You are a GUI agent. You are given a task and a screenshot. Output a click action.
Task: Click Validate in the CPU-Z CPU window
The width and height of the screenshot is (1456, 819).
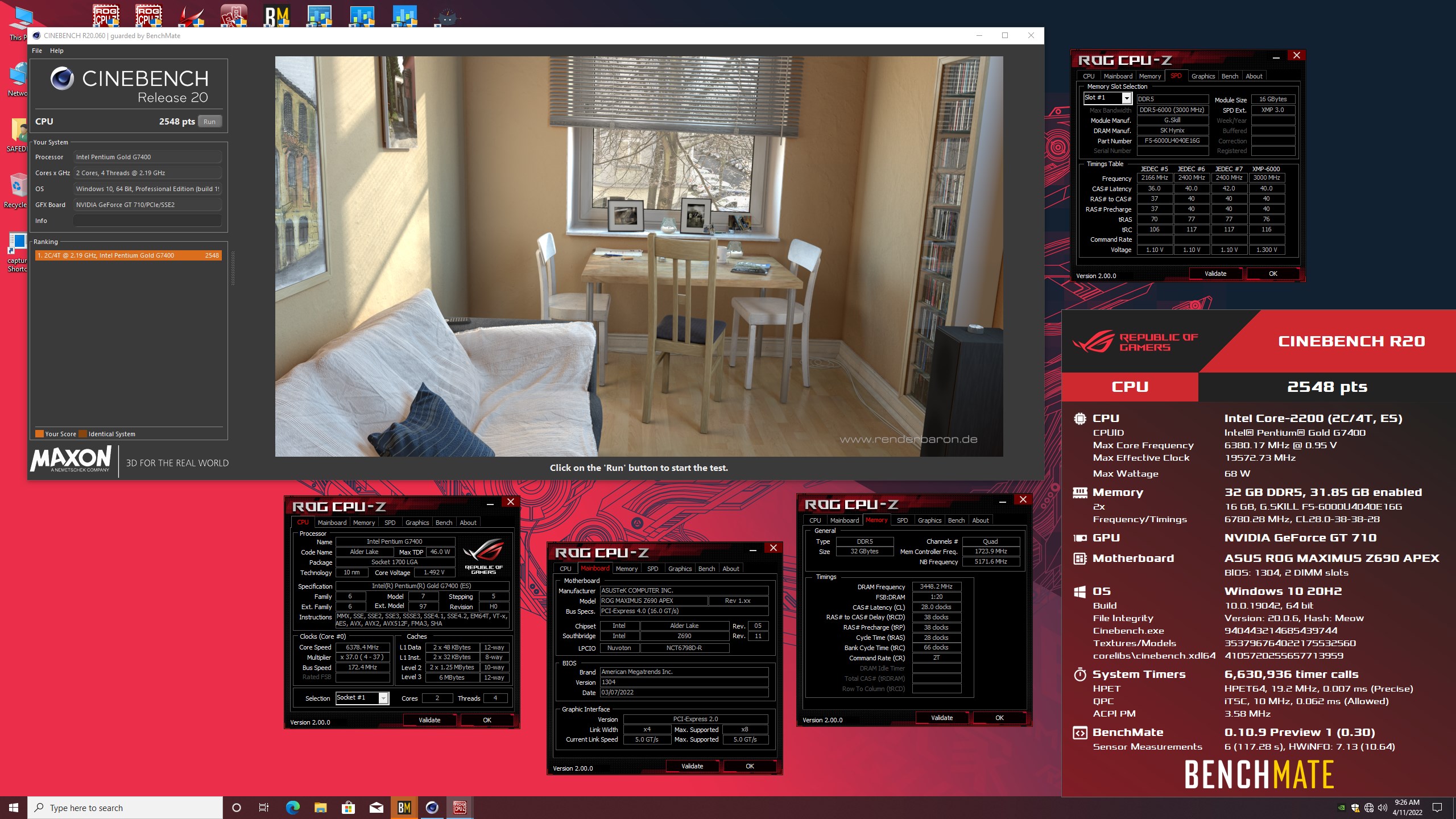(x=429, y=720)
